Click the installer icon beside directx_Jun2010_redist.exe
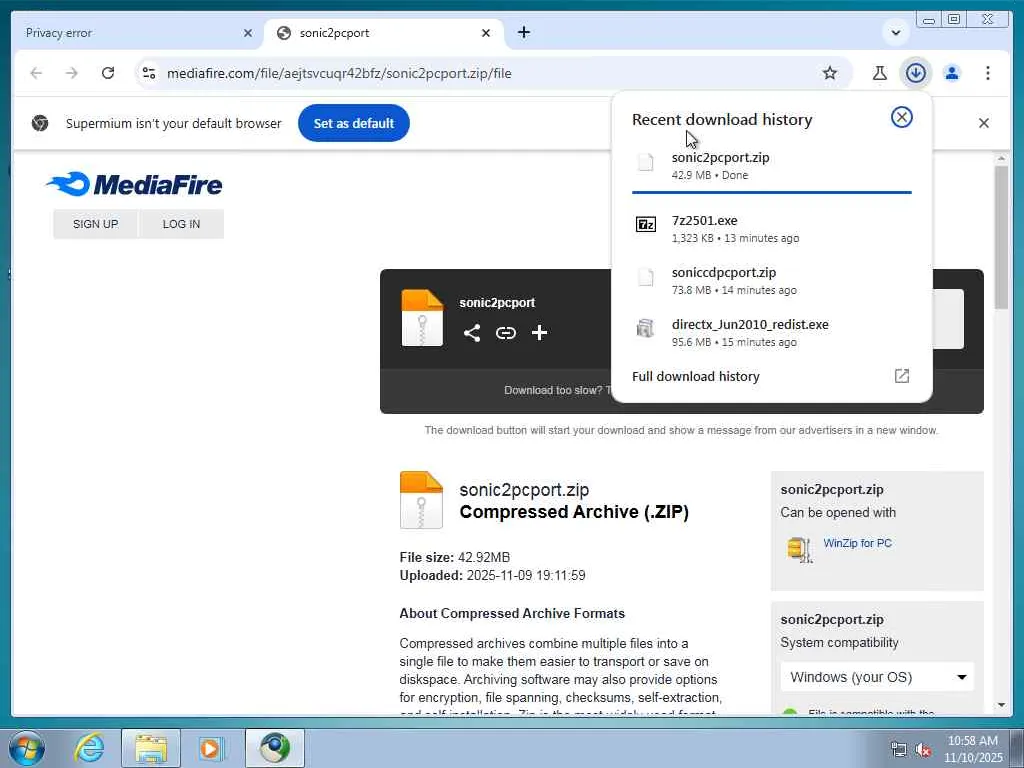The height and width of the screenshot is (768, 1024). [x=645, y=328]
